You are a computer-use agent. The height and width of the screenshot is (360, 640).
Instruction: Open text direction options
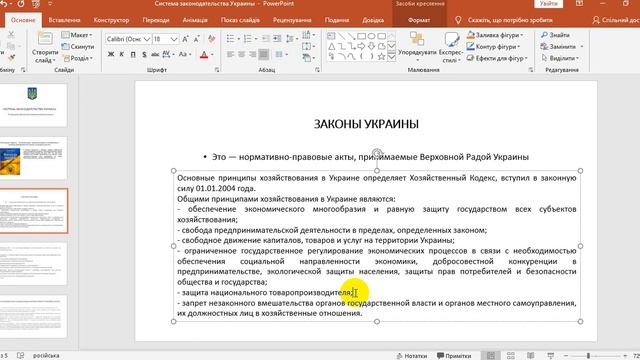[x=308, y=35]
